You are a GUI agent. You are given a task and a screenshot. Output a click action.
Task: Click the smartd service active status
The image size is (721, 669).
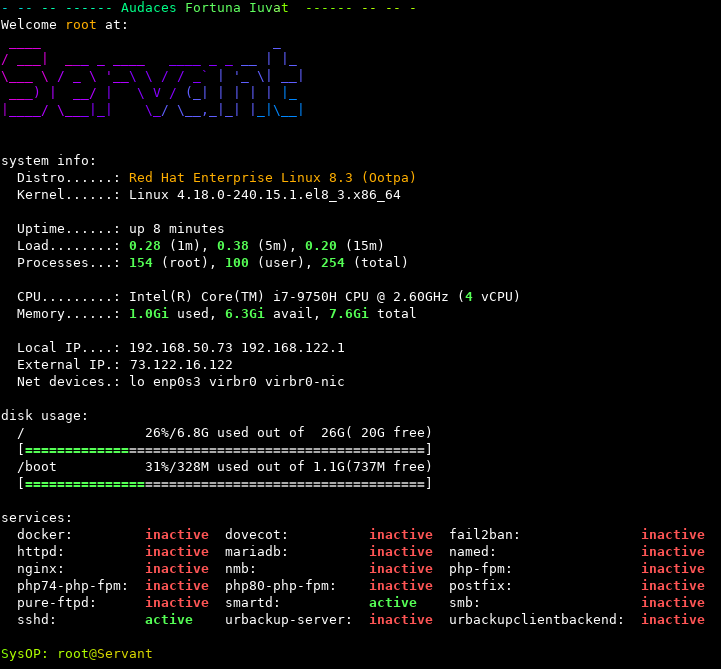pos(393,603)
